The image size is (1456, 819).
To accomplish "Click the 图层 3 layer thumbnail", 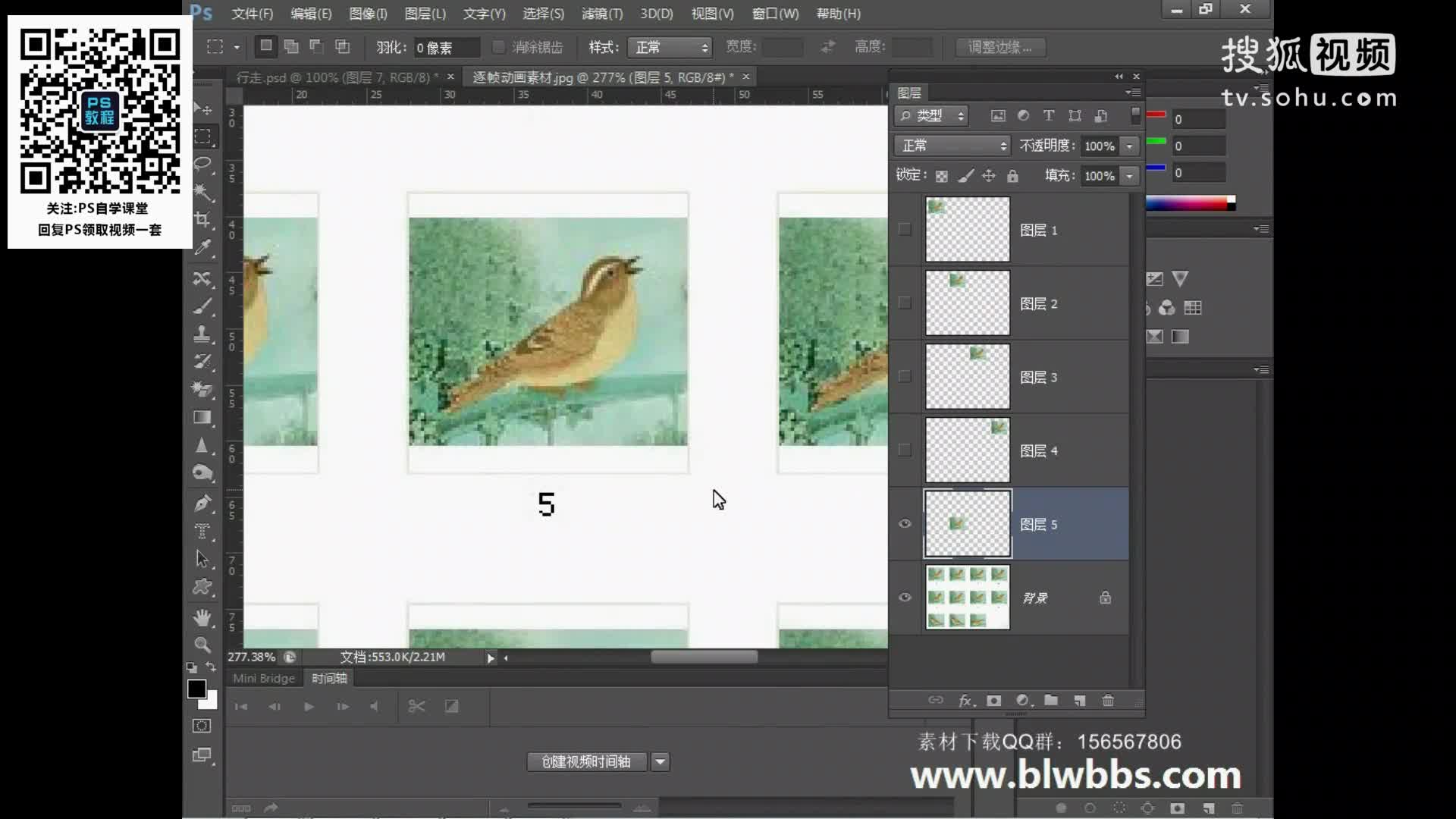I will coord(968,376).
